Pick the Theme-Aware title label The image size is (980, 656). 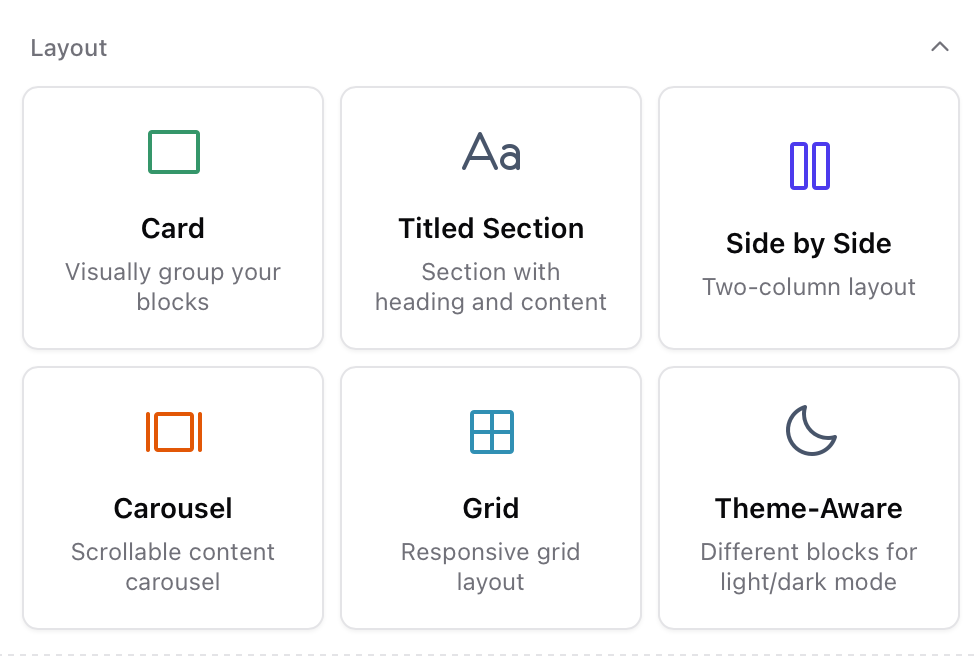[x=809, y=508]
